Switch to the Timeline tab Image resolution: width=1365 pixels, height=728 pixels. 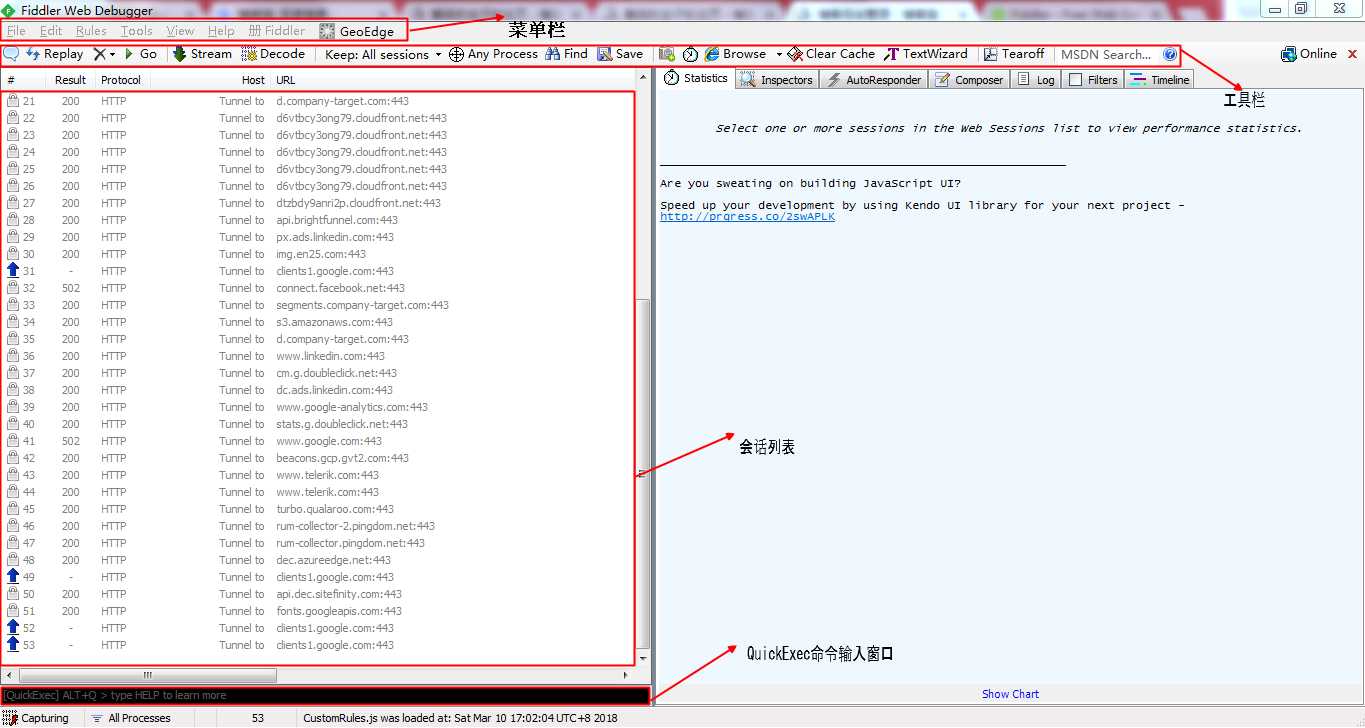click(1159, 80)
